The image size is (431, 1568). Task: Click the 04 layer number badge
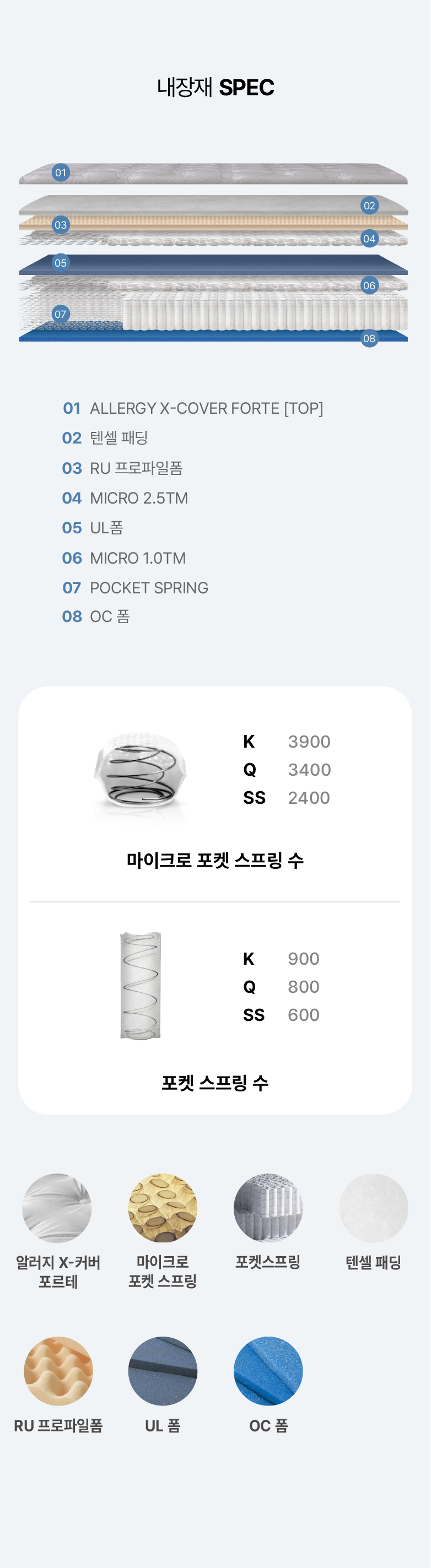369,239
